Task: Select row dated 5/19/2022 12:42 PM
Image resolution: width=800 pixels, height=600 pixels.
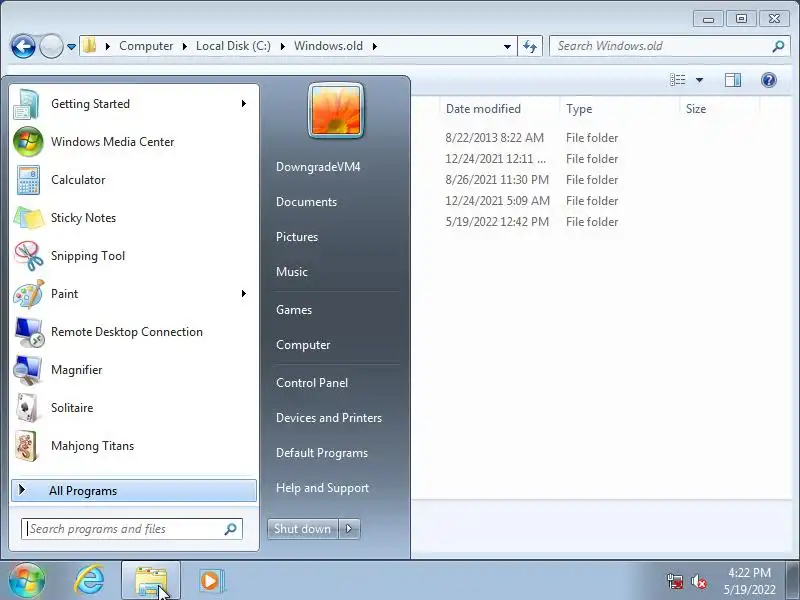Action: coord(532,222)
